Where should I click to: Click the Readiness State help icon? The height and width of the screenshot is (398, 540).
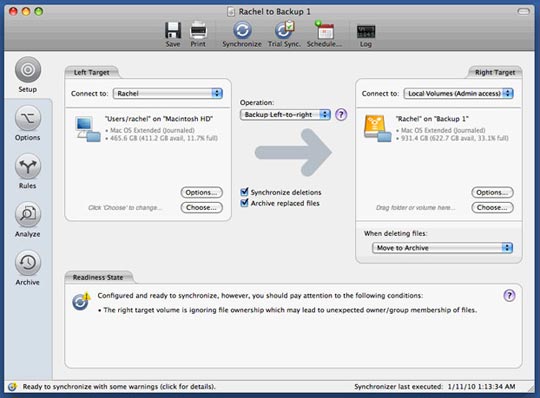point(509,295)
